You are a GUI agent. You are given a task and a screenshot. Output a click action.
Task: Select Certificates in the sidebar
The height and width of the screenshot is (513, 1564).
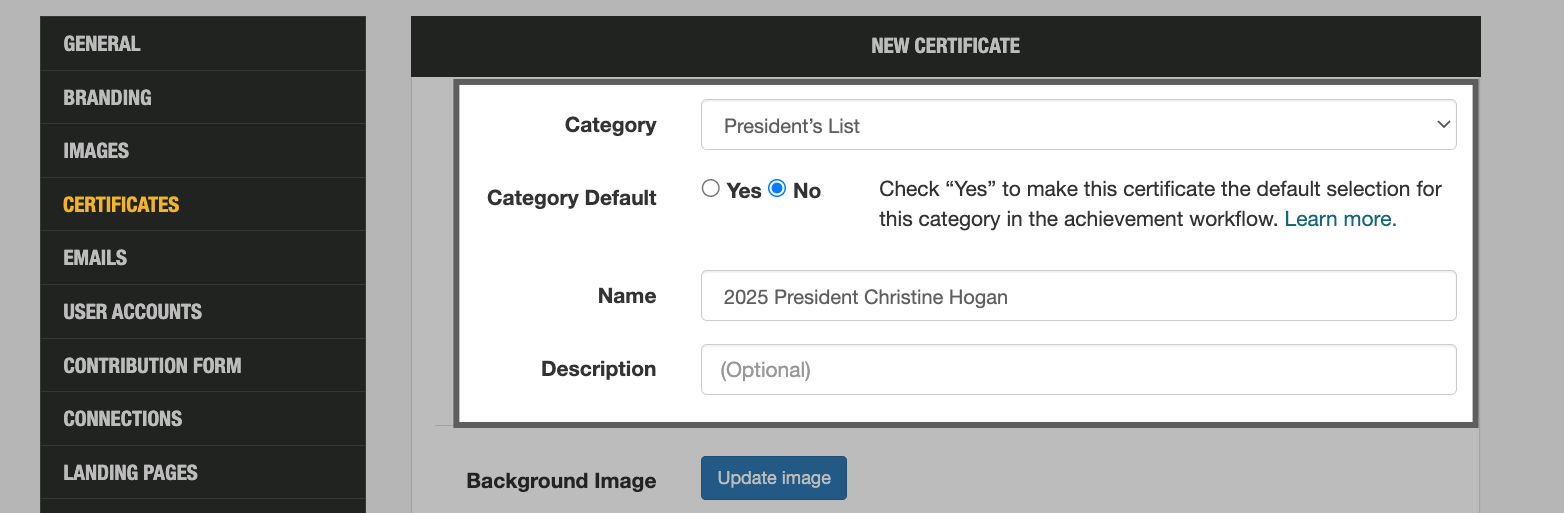(121, 204)
